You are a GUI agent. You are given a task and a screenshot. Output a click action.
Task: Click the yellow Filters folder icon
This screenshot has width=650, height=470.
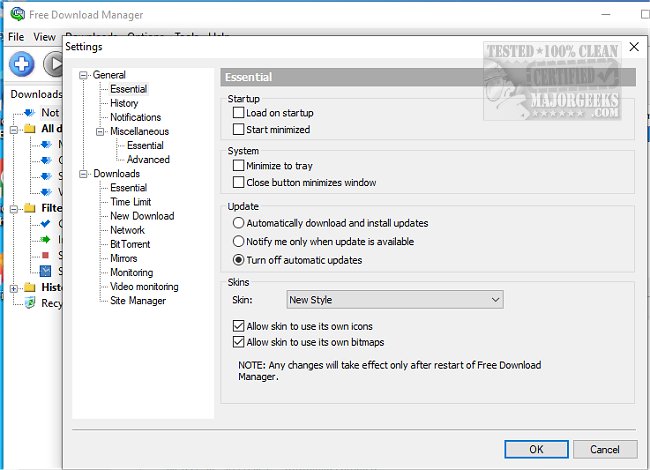(29, 208)
